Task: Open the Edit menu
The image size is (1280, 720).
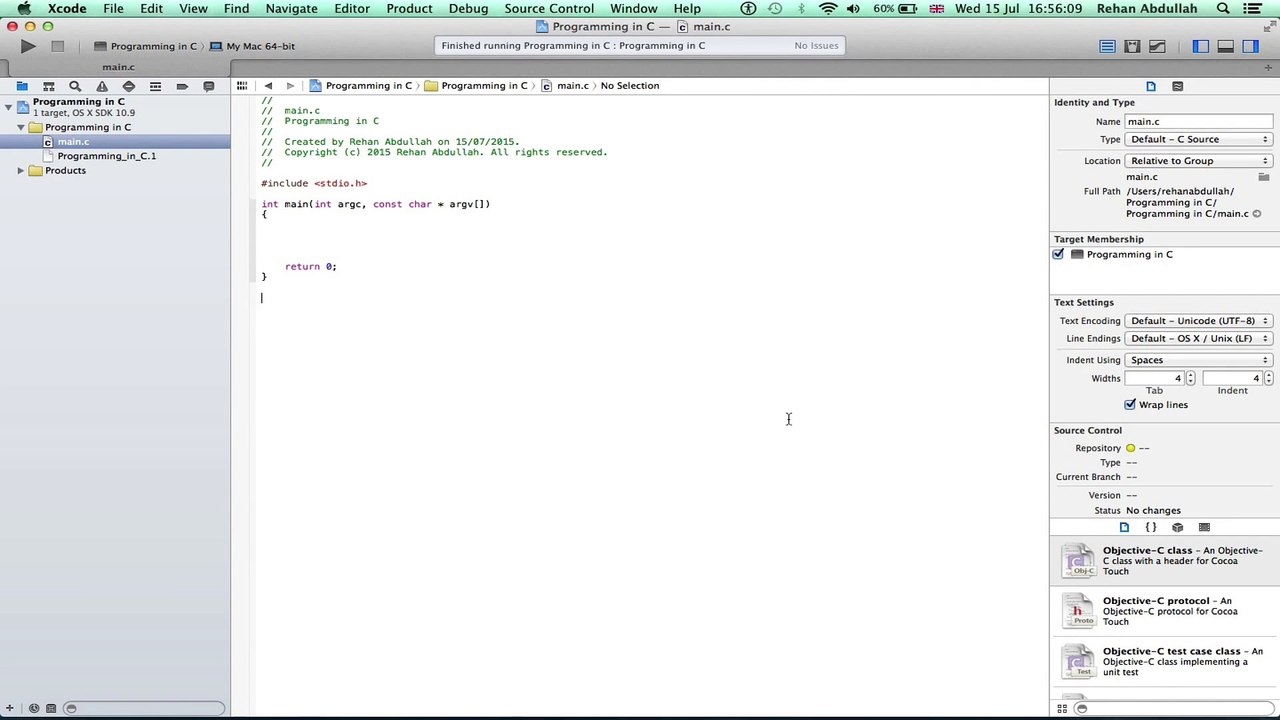Action: tap(151, 9)
